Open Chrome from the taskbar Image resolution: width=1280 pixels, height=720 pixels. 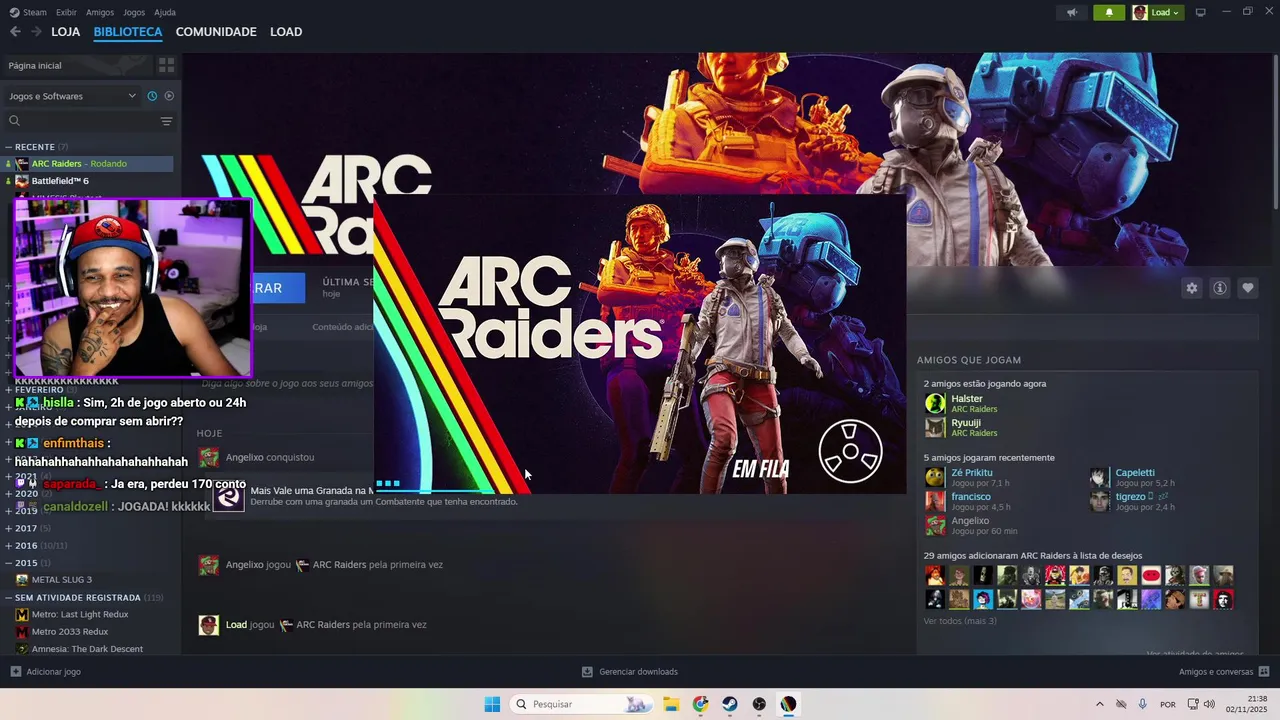coord(700,704)
